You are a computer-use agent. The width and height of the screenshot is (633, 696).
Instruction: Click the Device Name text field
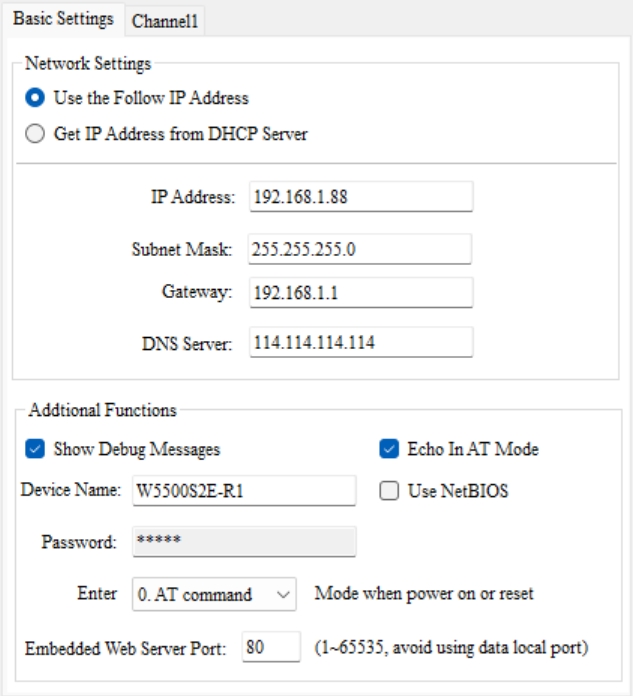coord(243,491)
